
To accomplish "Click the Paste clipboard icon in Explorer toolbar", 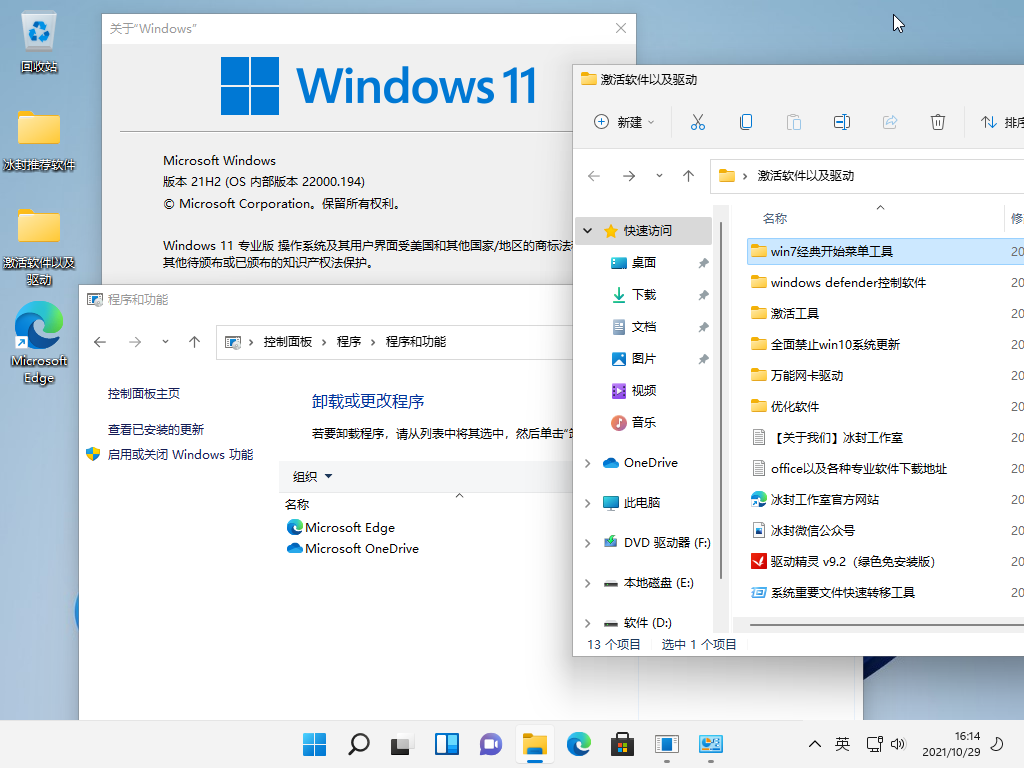I will 793,122.
